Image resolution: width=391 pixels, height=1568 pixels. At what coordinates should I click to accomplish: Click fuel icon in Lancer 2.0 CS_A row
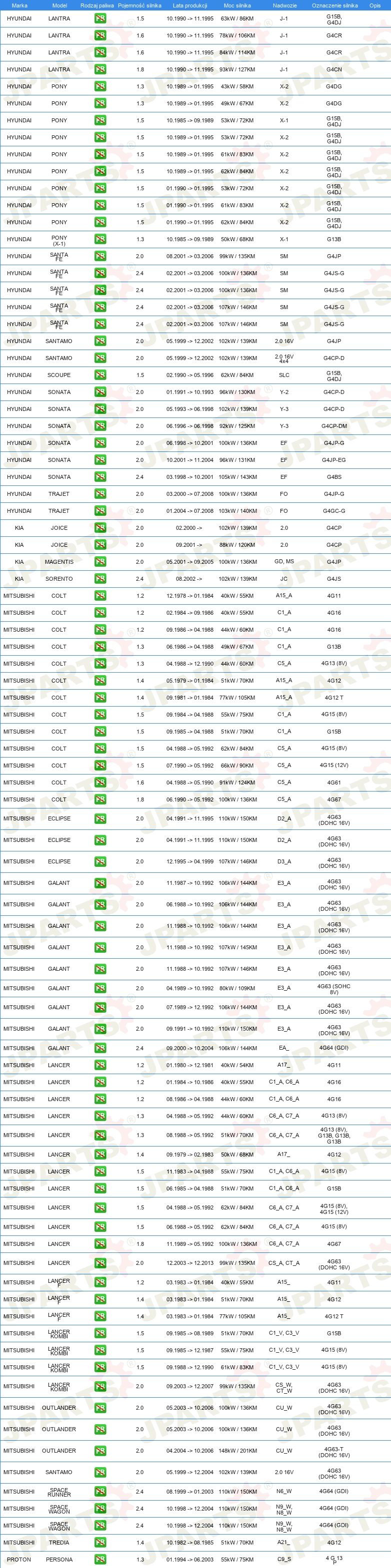(100, 1263)
